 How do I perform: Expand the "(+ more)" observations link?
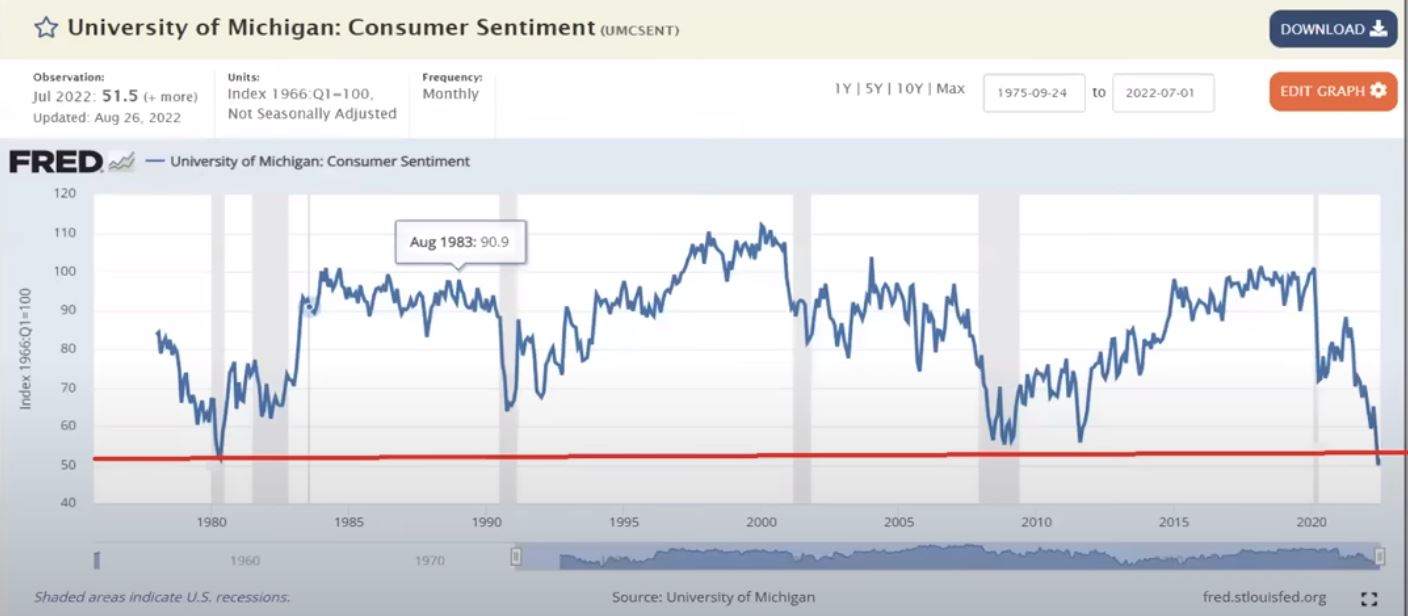[170, 97]
